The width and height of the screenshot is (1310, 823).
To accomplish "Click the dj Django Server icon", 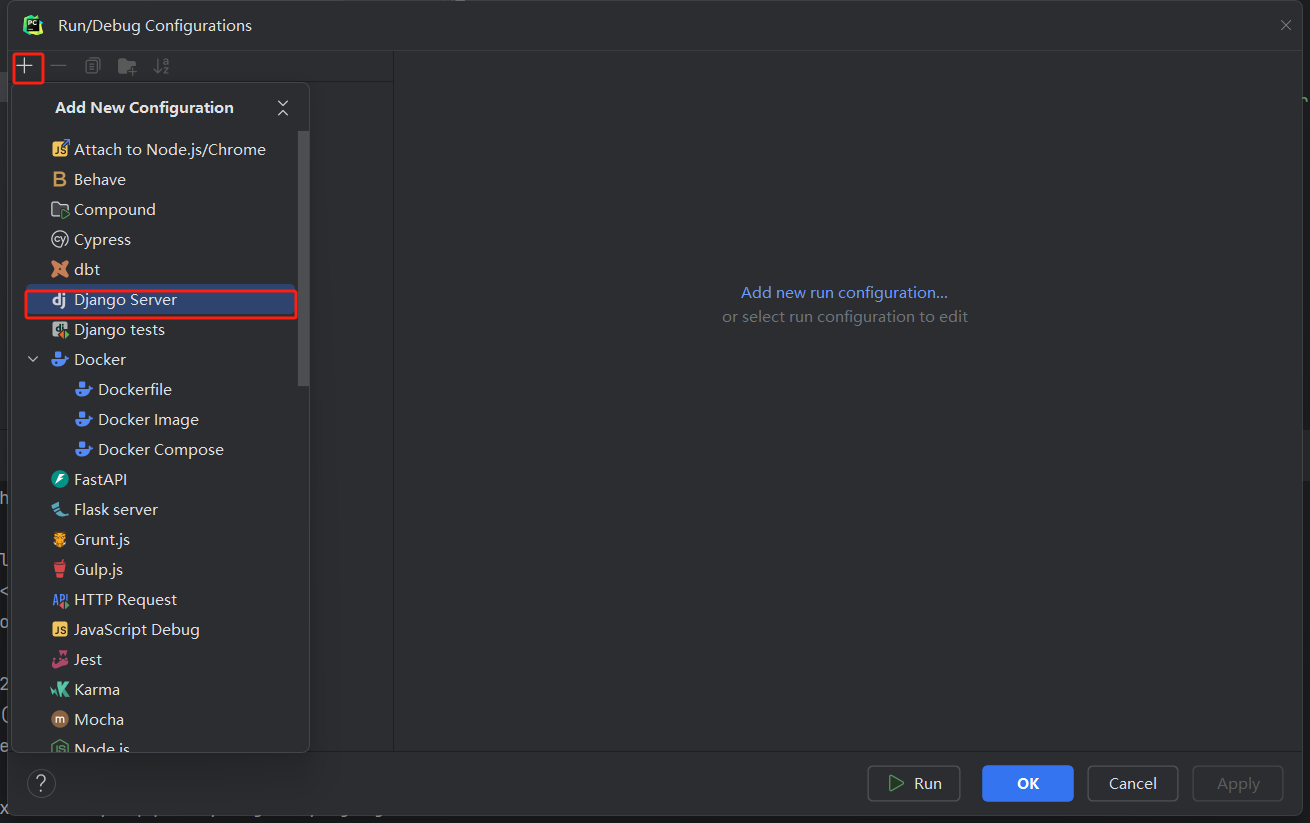I will (59, 299).
